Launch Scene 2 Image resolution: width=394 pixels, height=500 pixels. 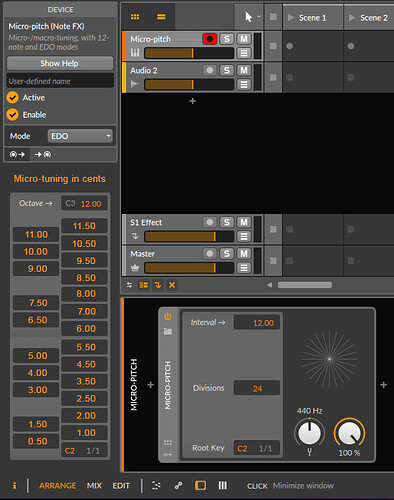point(352,17)
